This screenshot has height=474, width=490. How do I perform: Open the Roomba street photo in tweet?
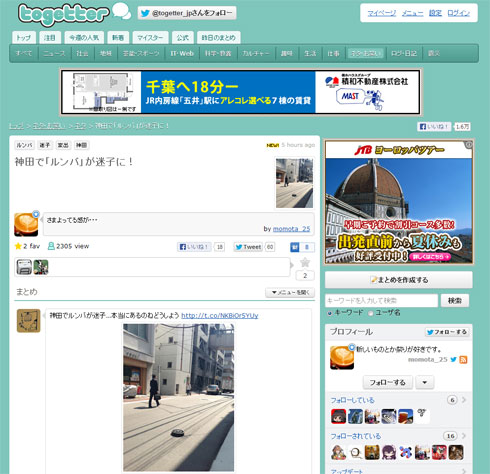click(x=178, y=397)
